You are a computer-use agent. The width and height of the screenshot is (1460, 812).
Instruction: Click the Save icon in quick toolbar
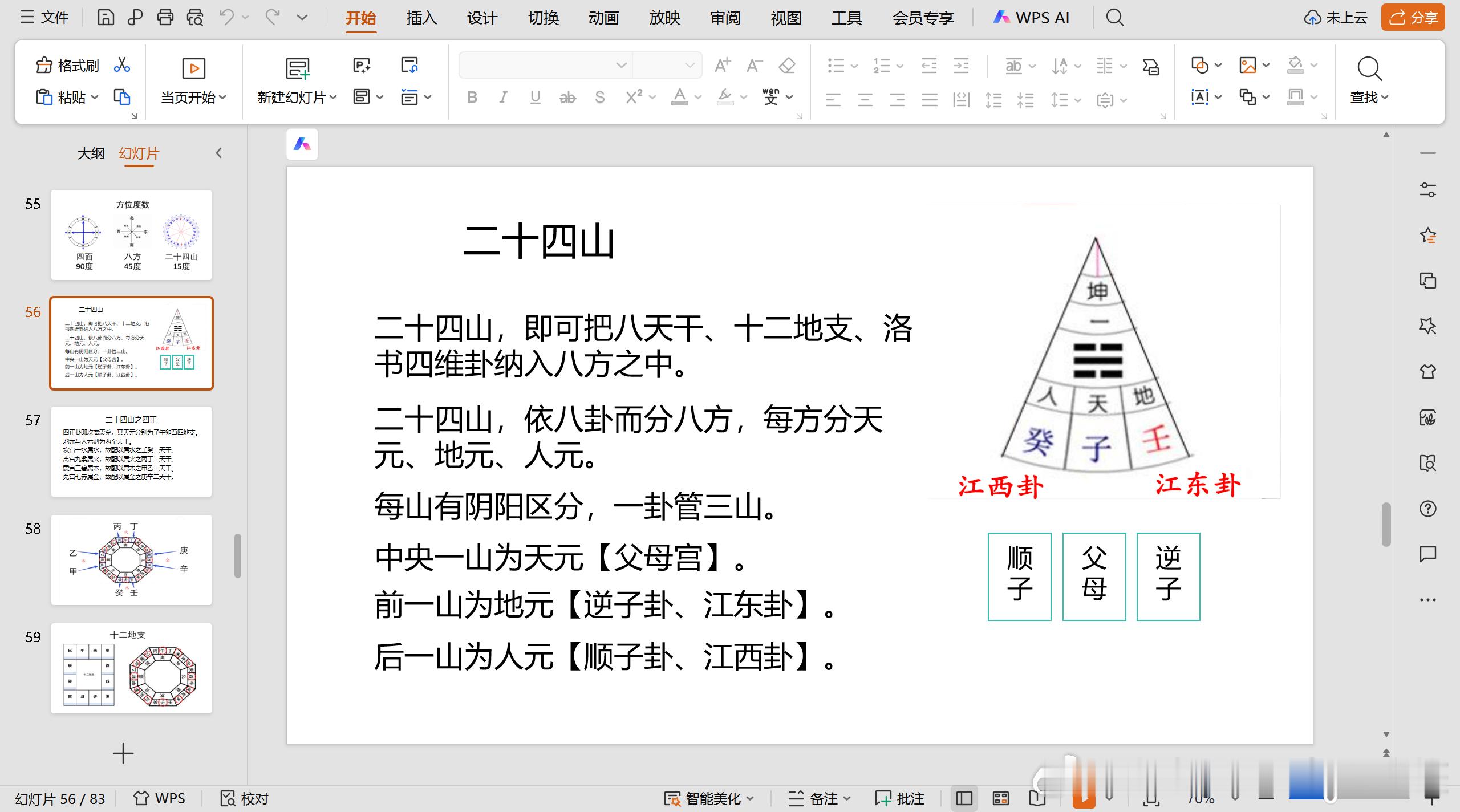pos(106,18)
